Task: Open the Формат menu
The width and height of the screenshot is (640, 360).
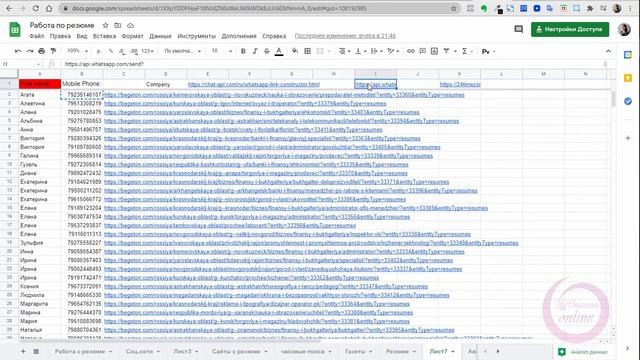Action: pyautogui.click(x=133, y=36)
